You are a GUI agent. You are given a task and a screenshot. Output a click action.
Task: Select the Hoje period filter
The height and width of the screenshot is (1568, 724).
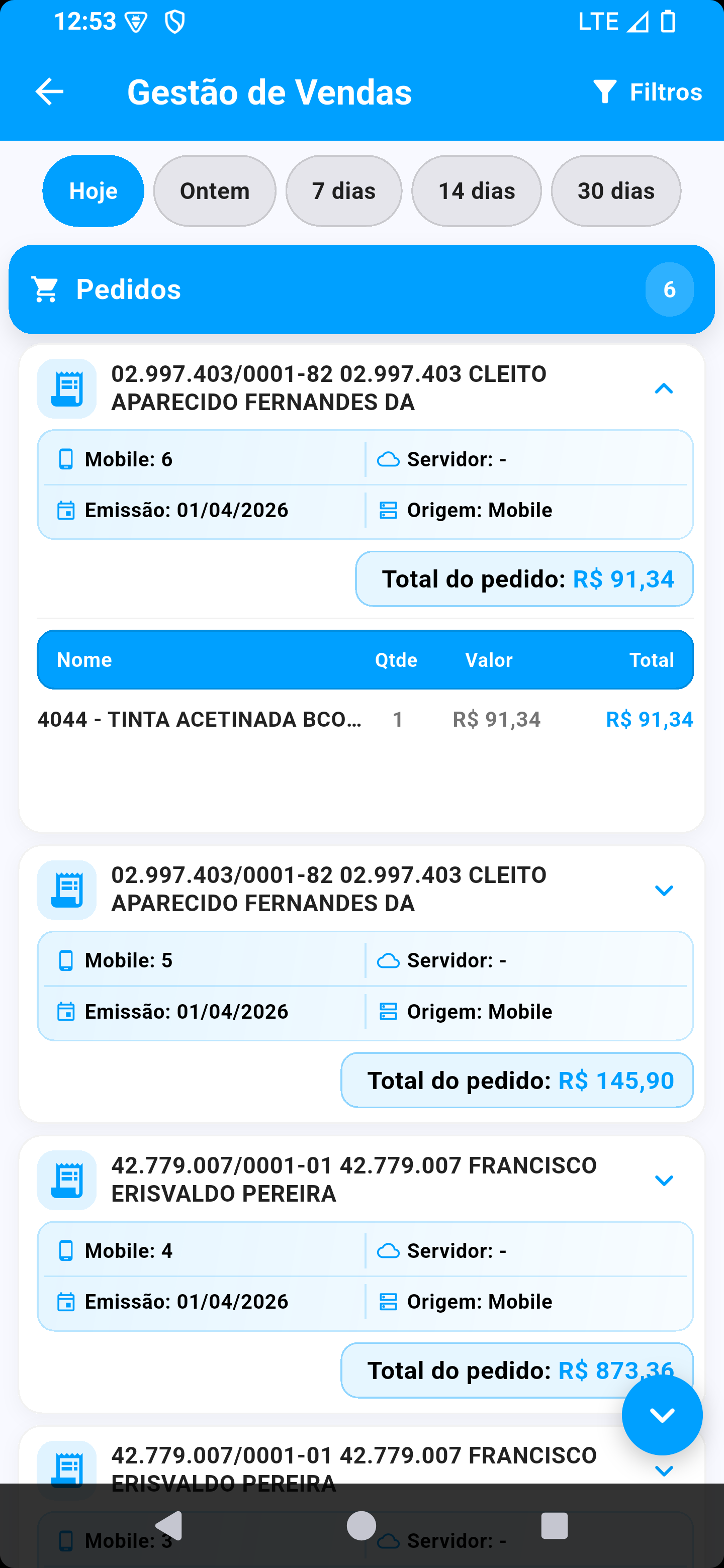(x=93, y=191)
